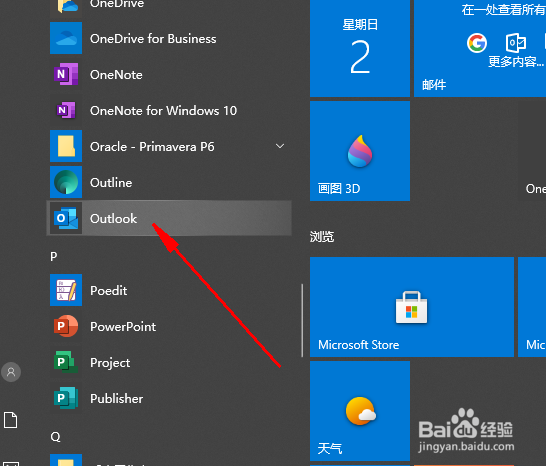Jump to letter Q section header
546x466 pixels.
tap(55, 436)
